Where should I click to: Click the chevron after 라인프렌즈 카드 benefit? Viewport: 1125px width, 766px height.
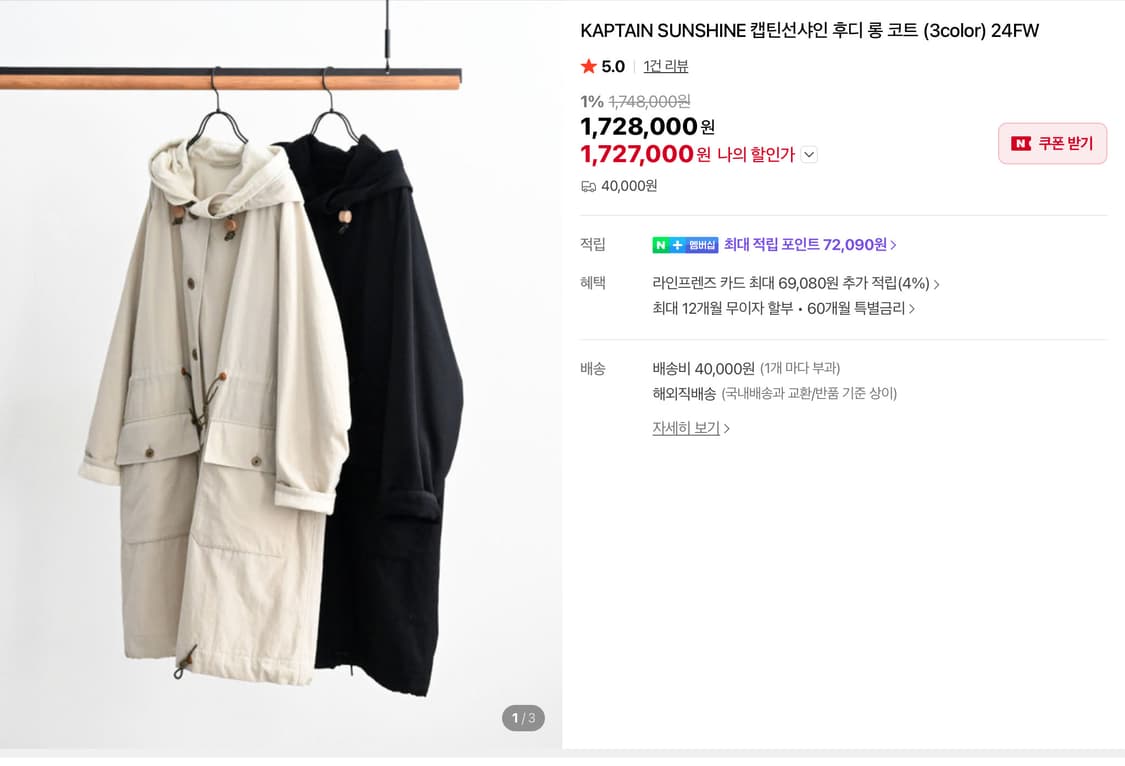(937, 284)
